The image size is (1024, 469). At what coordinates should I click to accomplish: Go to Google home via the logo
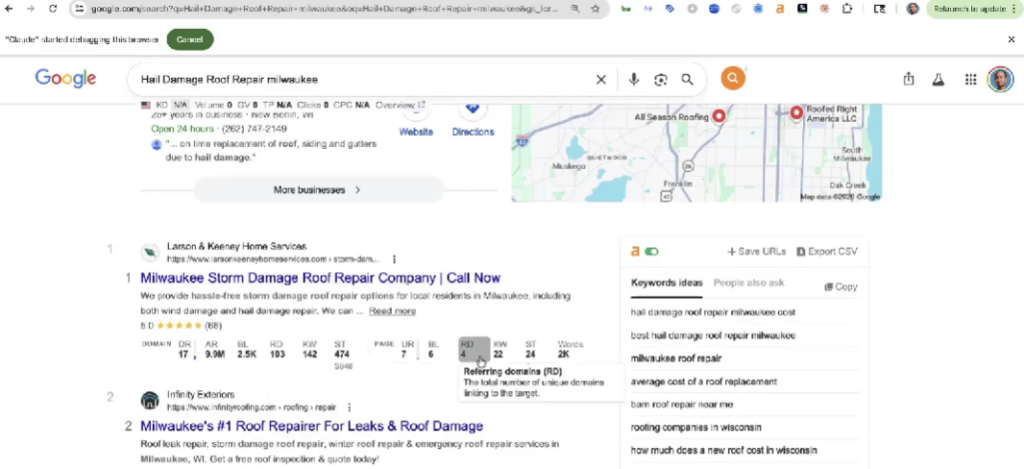pyautogui.click(x=65, y=78)
